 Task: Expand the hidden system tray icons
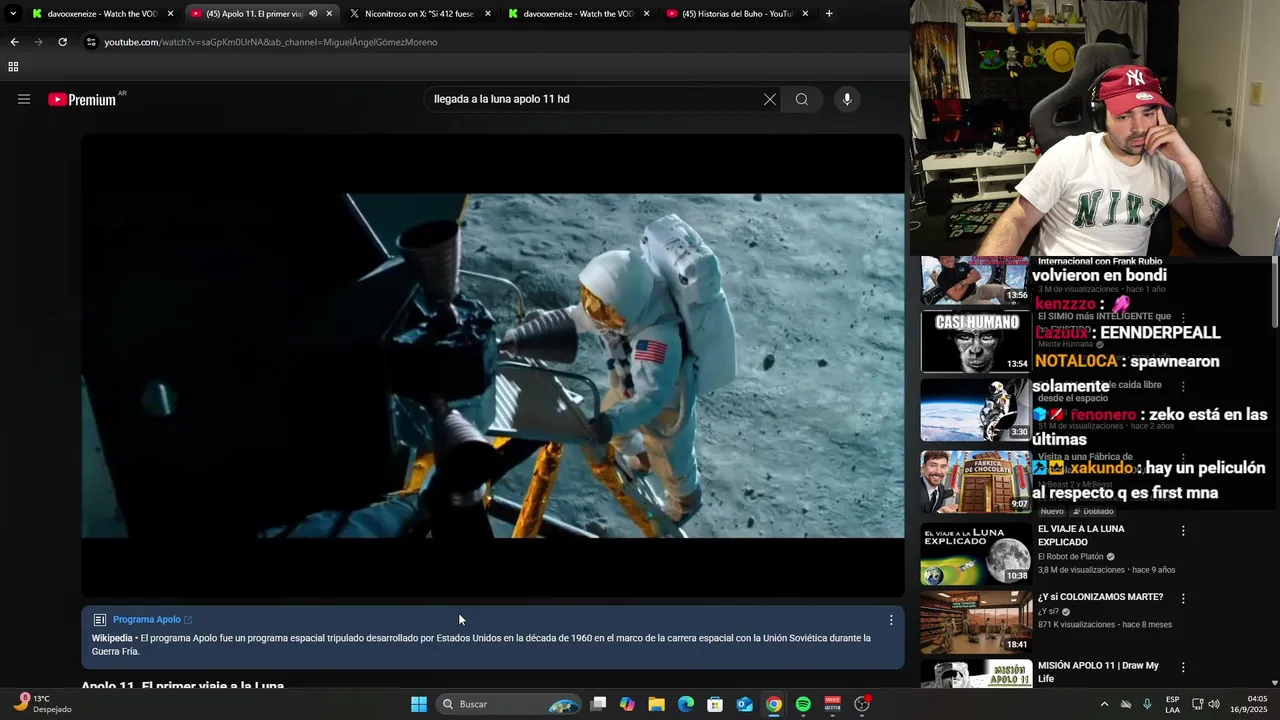[1104, 704]
